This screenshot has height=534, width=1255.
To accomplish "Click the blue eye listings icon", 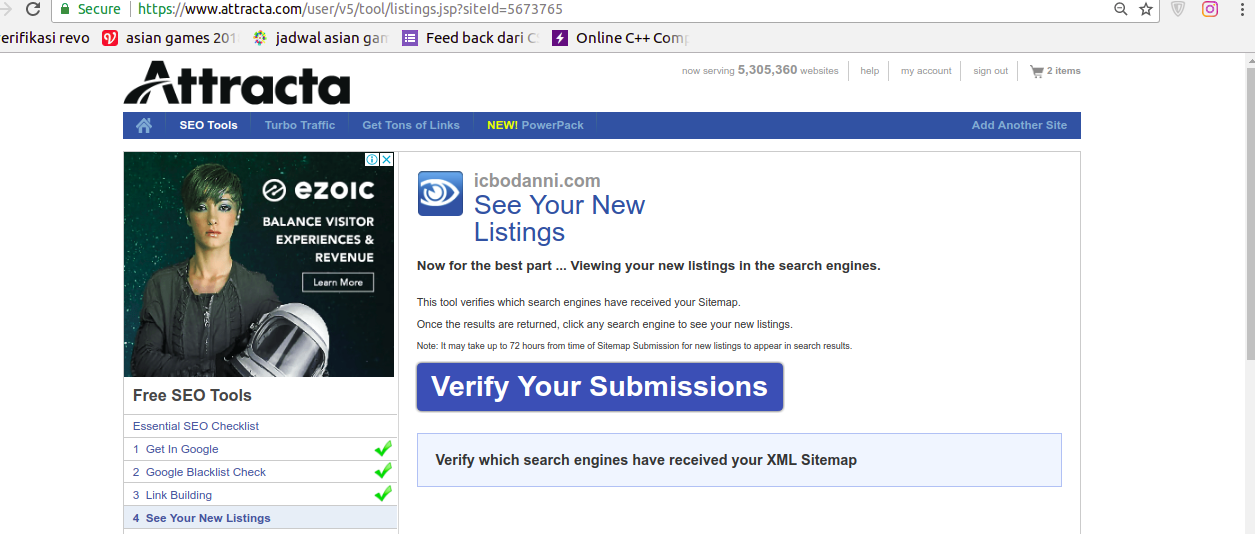I will 440,193.
